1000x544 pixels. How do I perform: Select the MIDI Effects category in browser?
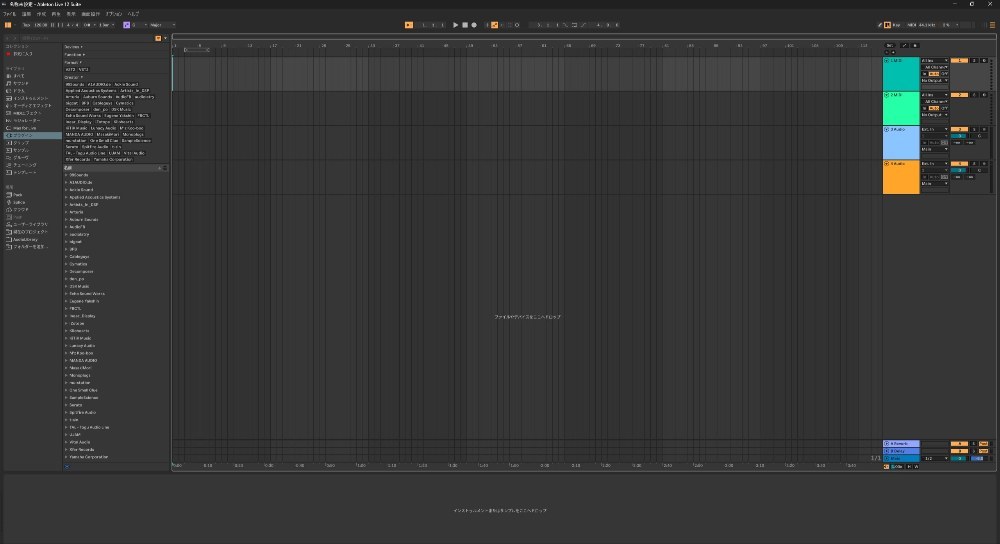25,113
